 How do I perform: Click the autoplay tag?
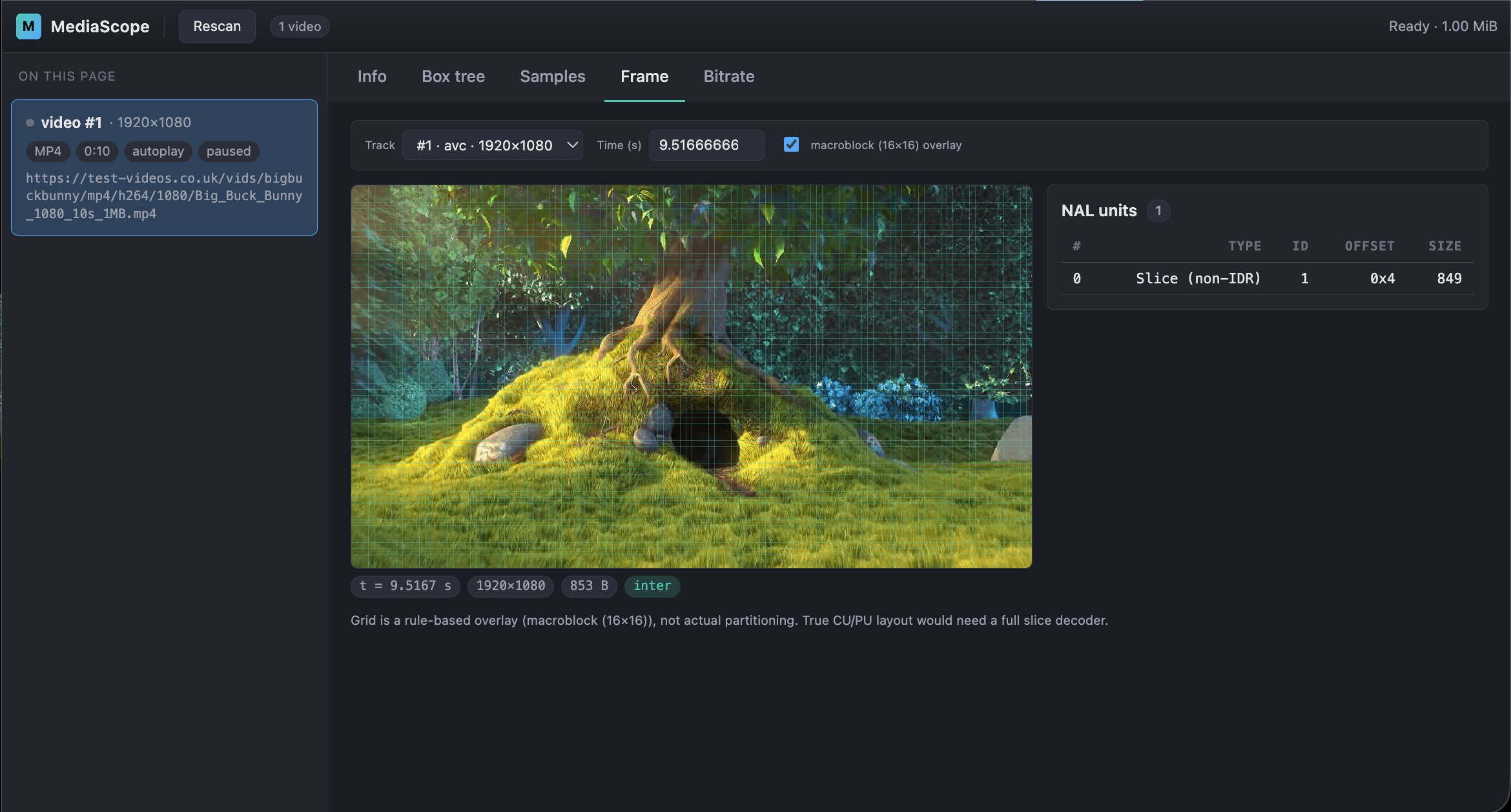click(x=158, y=151)
